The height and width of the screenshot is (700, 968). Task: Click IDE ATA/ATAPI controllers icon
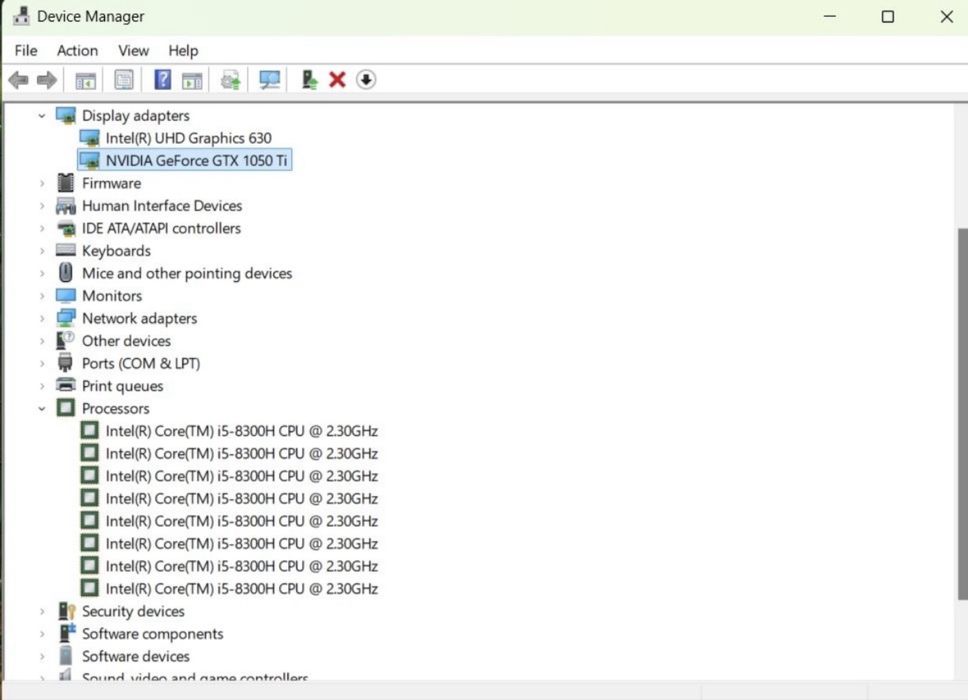65,228
